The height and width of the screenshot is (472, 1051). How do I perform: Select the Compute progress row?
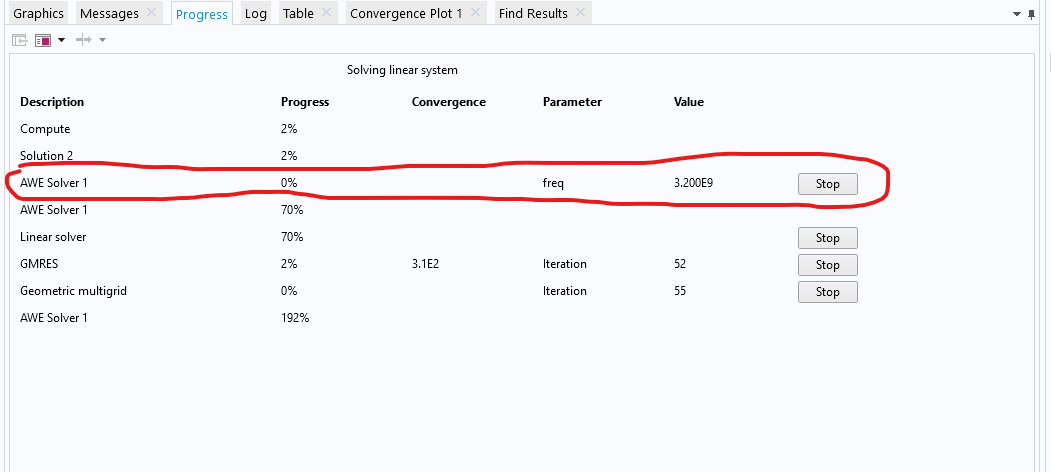point(45,129)
